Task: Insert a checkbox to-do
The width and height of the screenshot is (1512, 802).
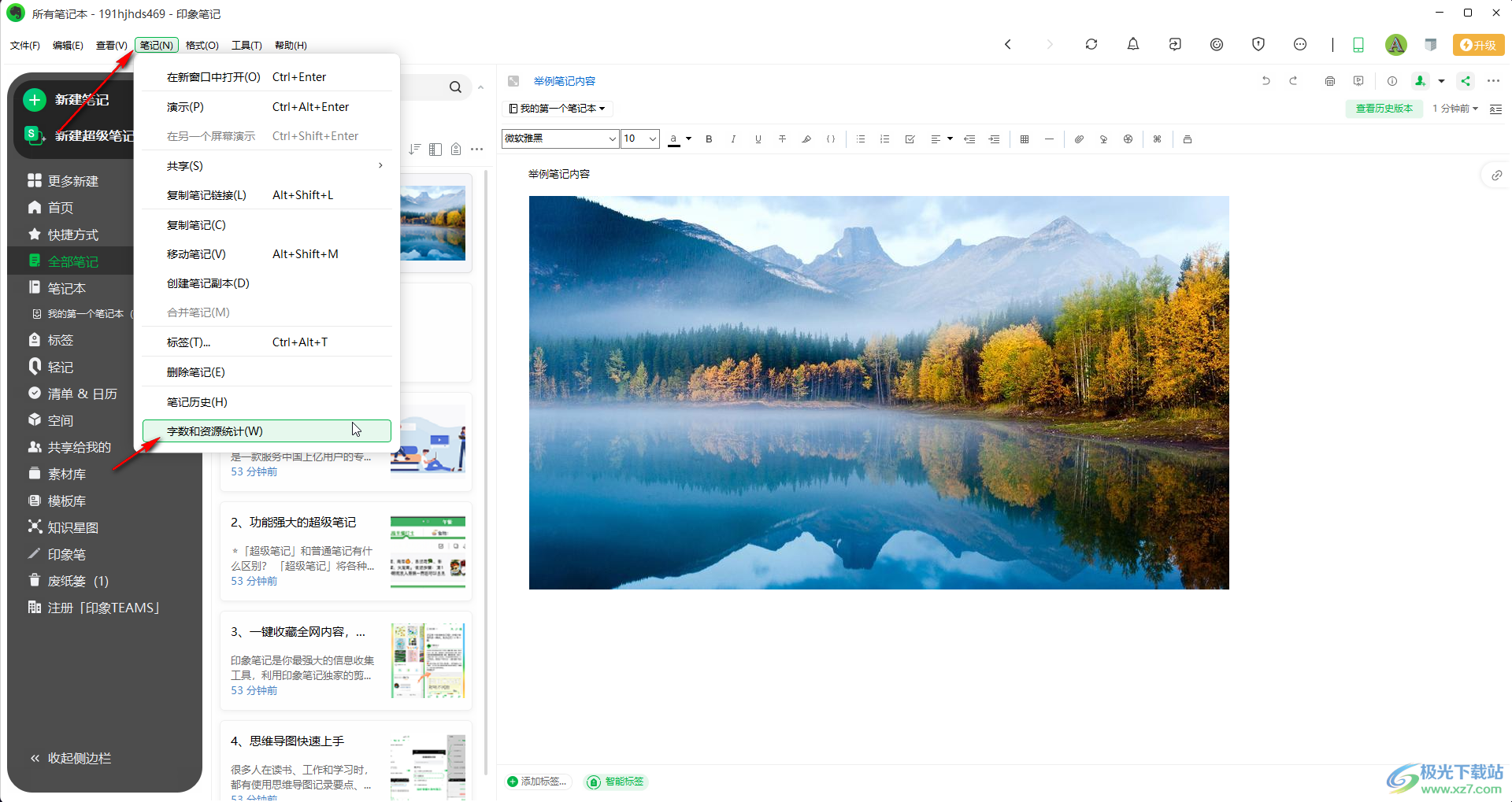Action: [x=910, y=139]
